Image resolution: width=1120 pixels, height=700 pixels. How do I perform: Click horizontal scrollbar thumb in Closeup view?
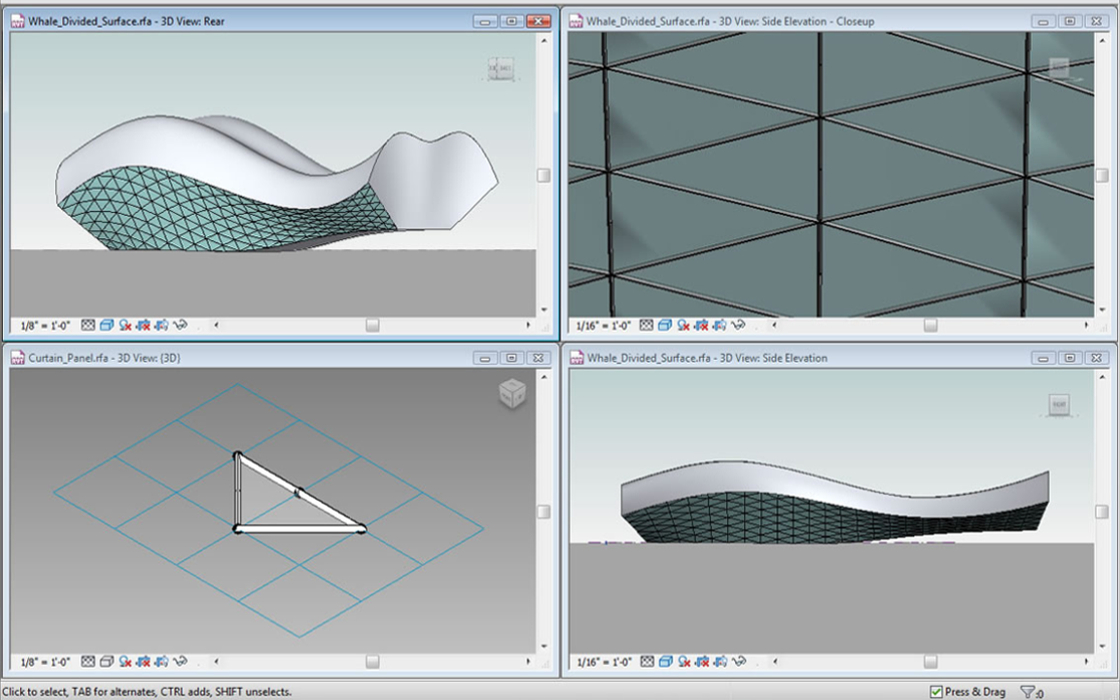pos(930,325)
